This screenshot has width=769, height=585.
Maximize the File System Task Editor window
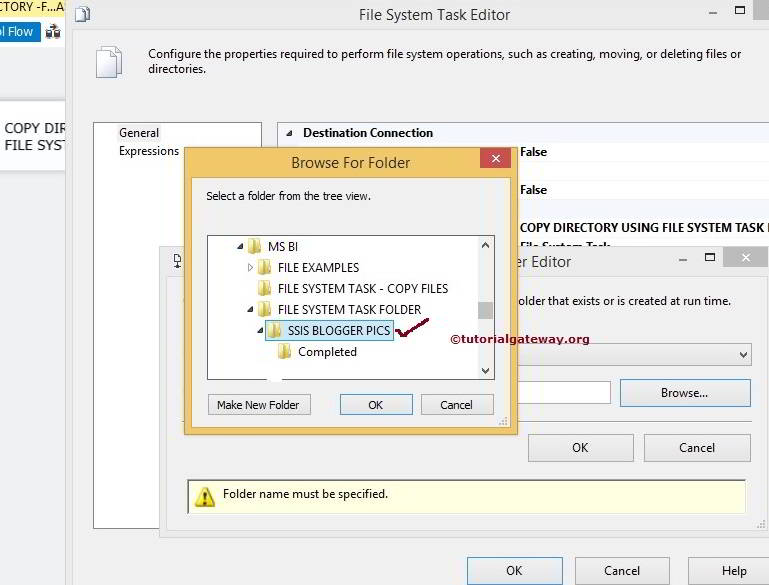pyautogui.click(x=740, y=10)
